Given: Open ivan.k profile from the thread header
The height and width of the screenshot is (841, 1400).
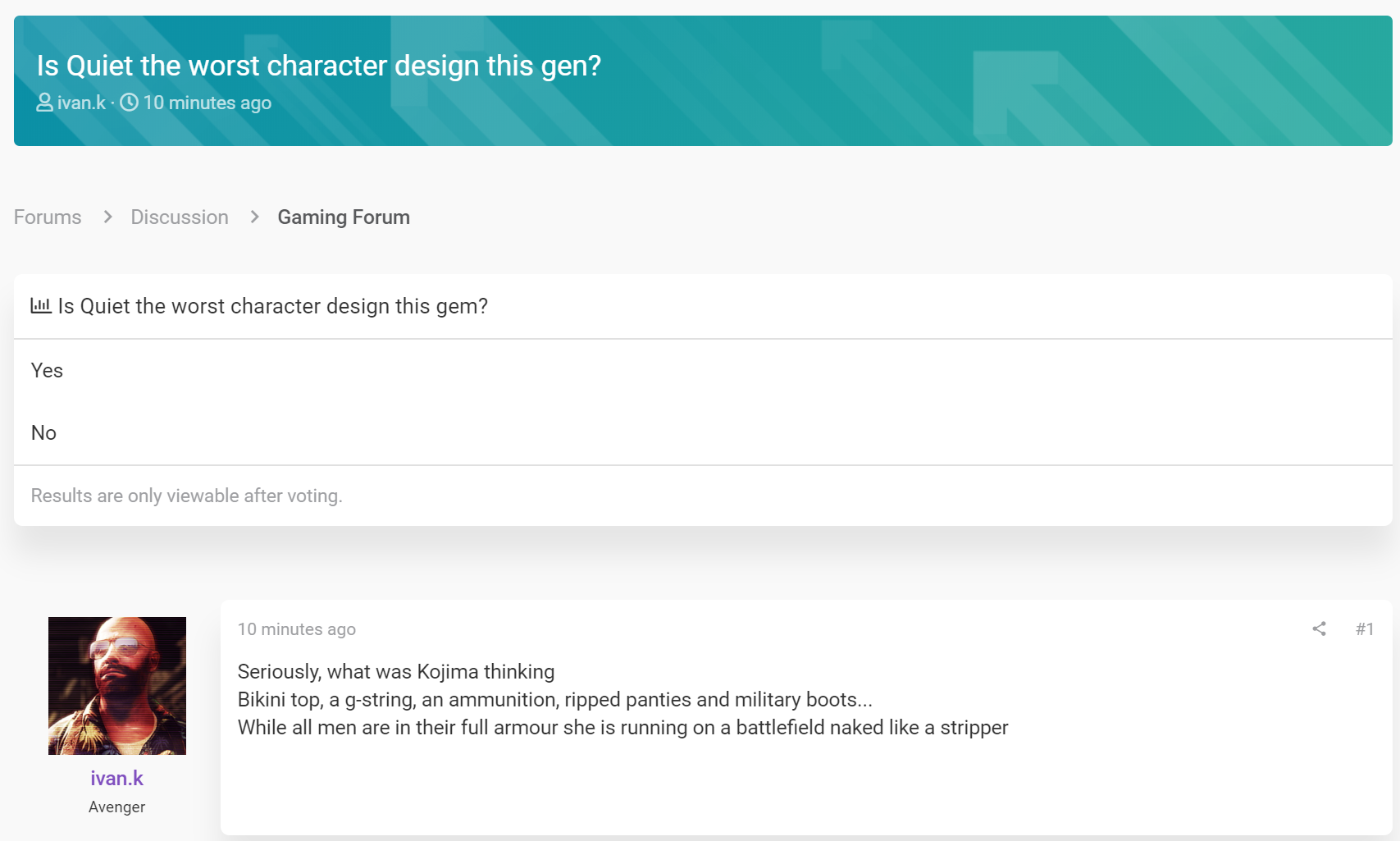Looking at the screenshot, I should point(81,103).
